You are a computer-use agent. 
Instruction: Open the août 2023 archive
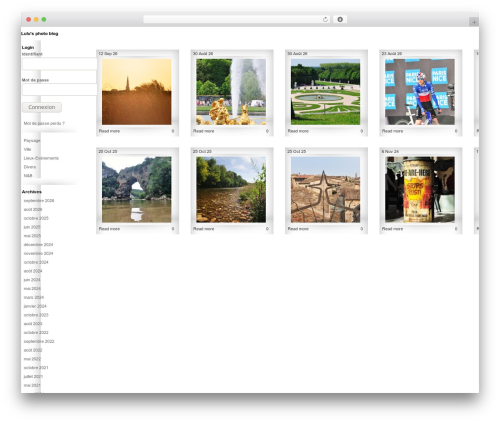33,324
